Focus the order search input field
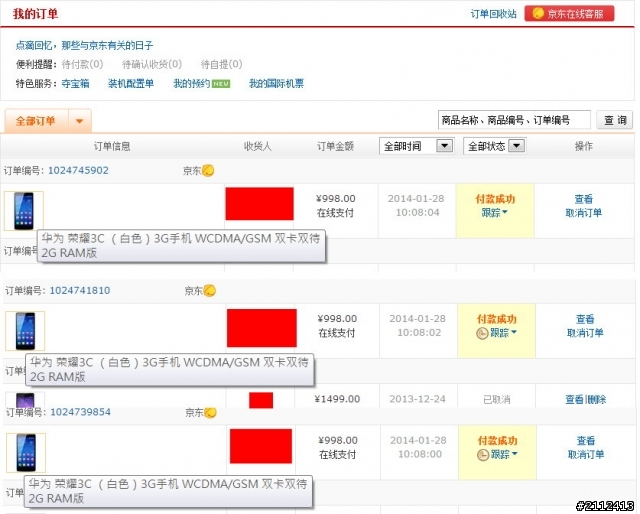The image size is (640, 514). (x=514, y=120)
